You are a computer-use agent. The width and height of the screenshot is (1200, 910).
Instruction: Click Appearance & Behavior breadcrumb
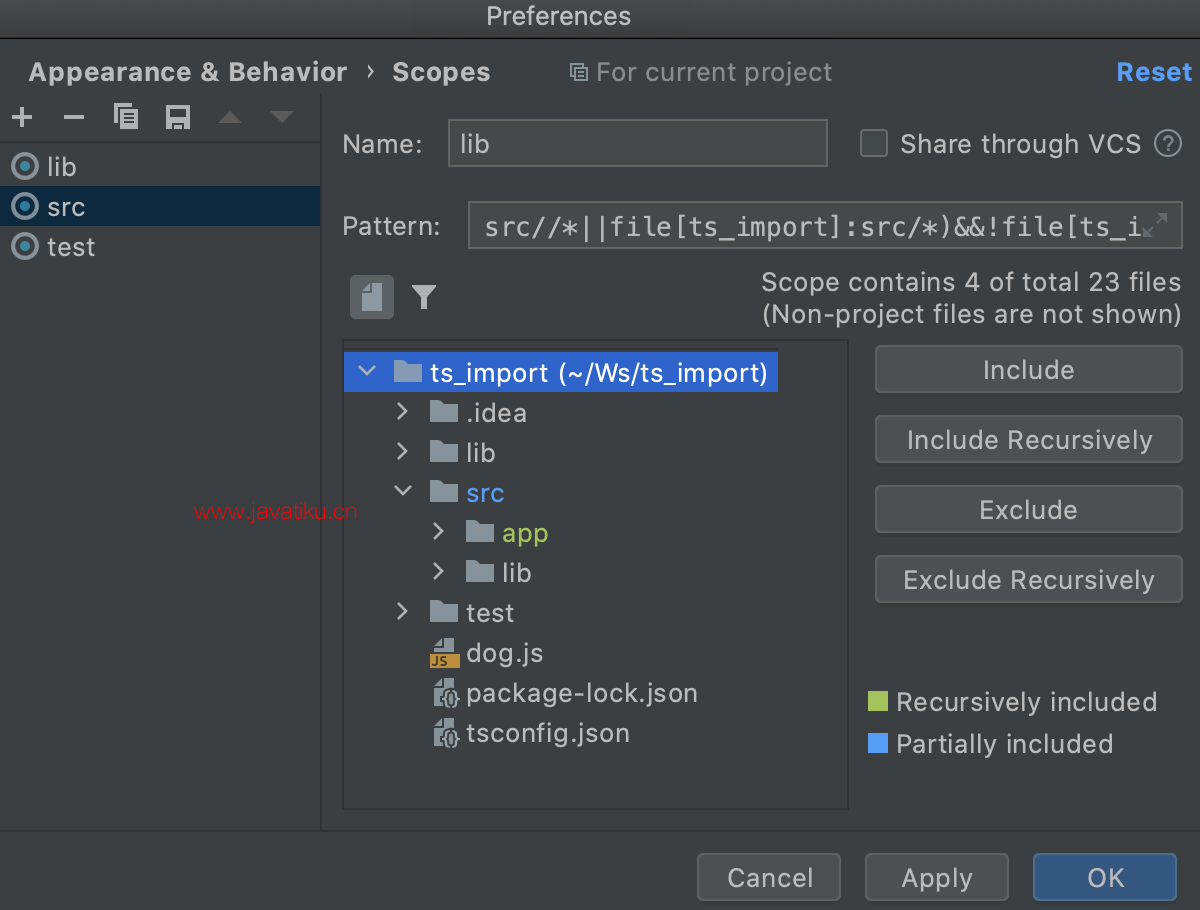[188, 72]
